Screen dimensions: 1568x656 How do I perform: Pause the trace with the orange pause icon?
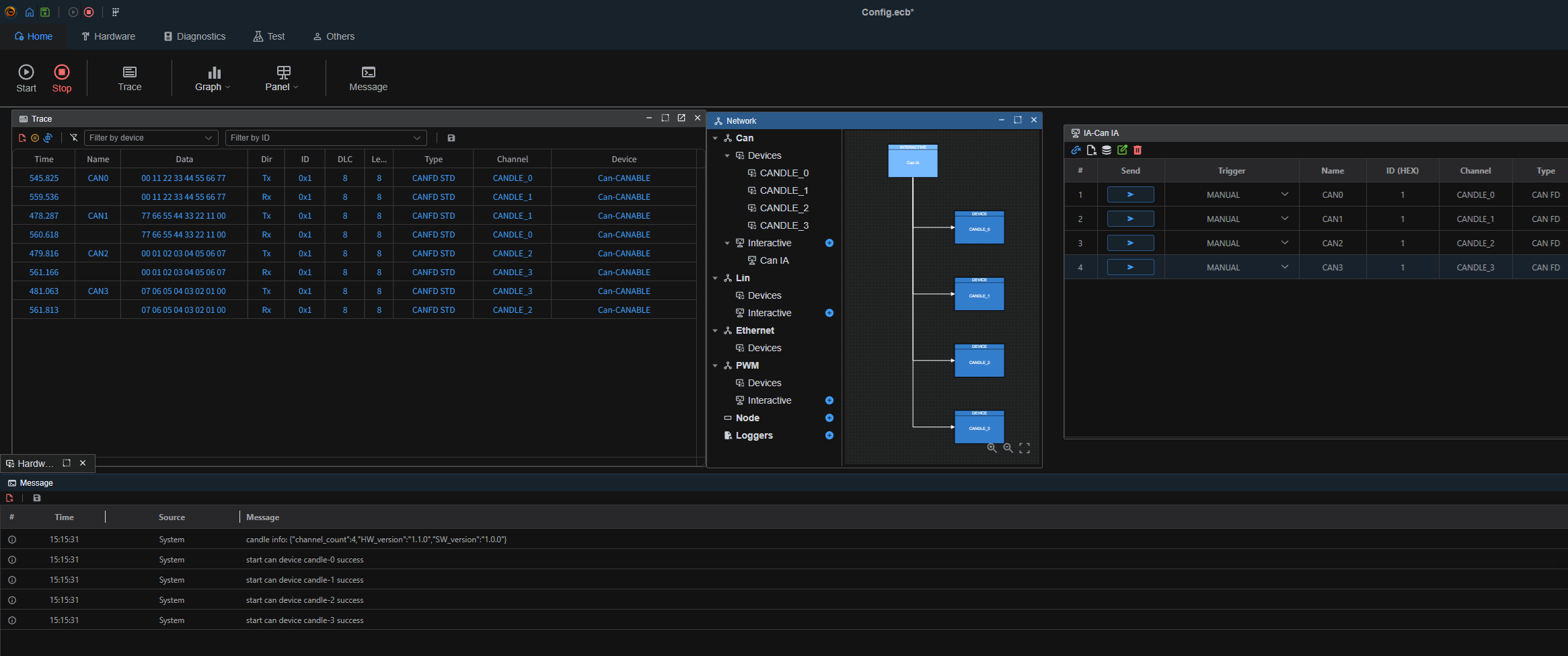pos(35,138)
